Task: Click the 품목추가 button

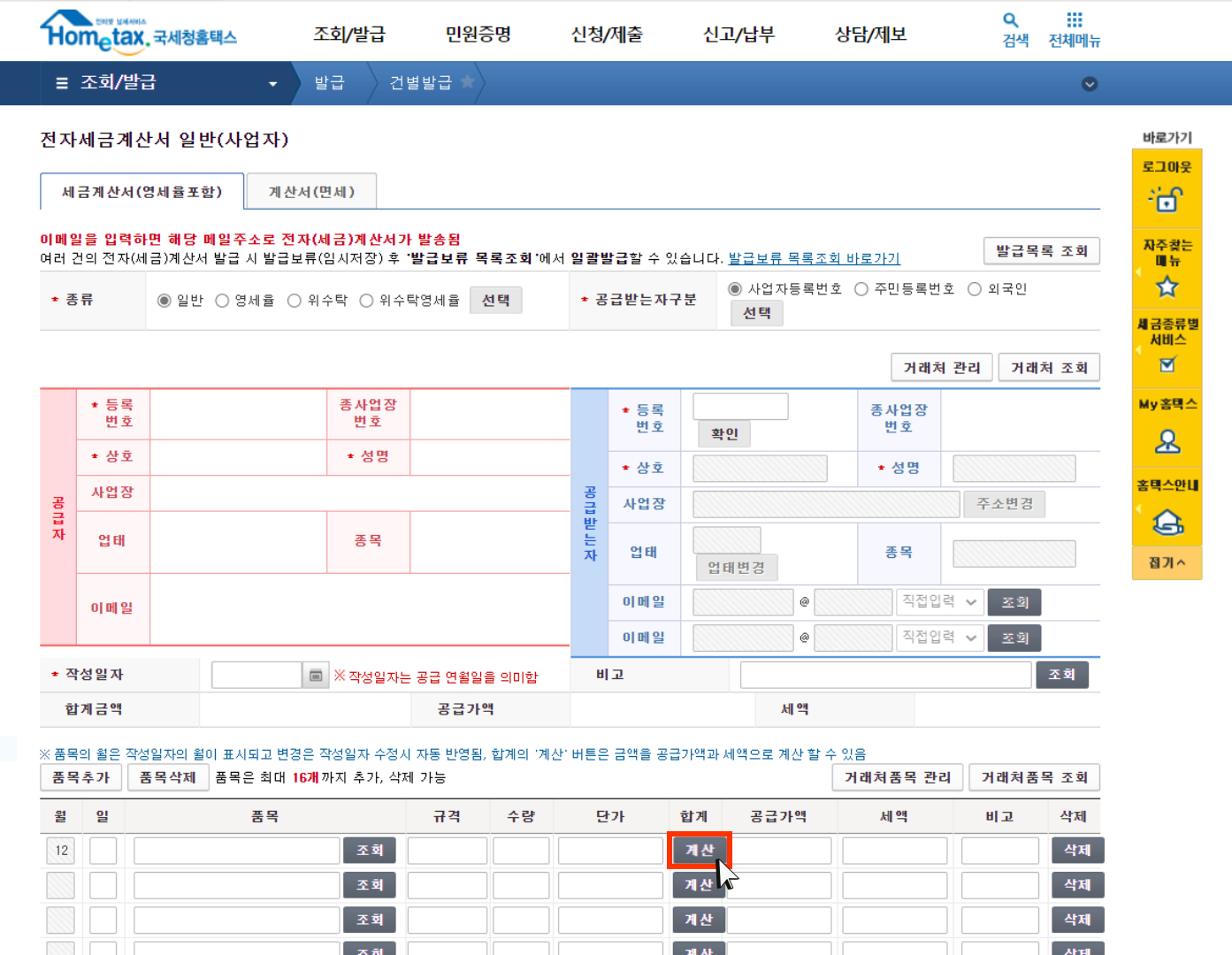Action: (80, 777)
